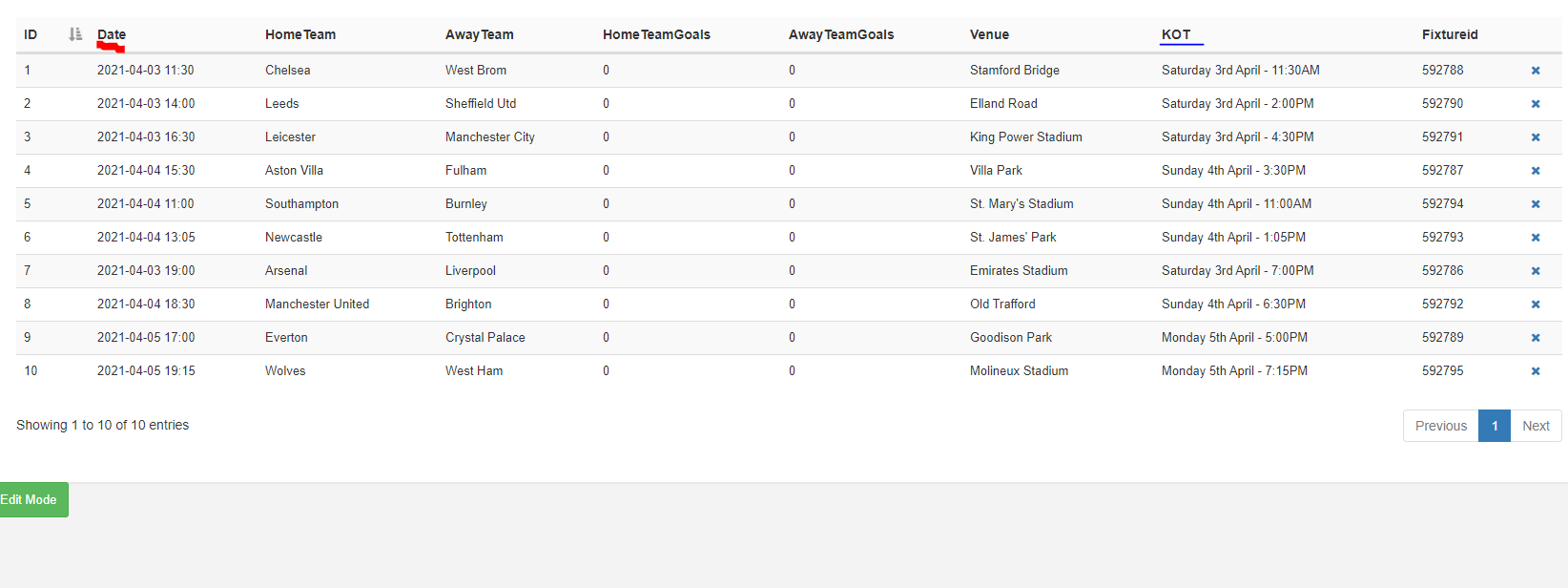Select page 1 in pagination
The image size is (1568, 588).
tap(1495, 426)
